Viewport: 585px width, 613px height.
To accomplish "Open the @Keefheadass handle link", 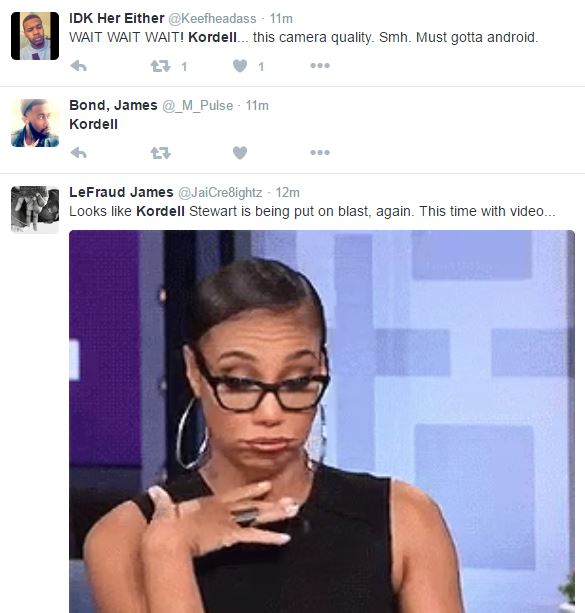I will [x=212, y=18].
